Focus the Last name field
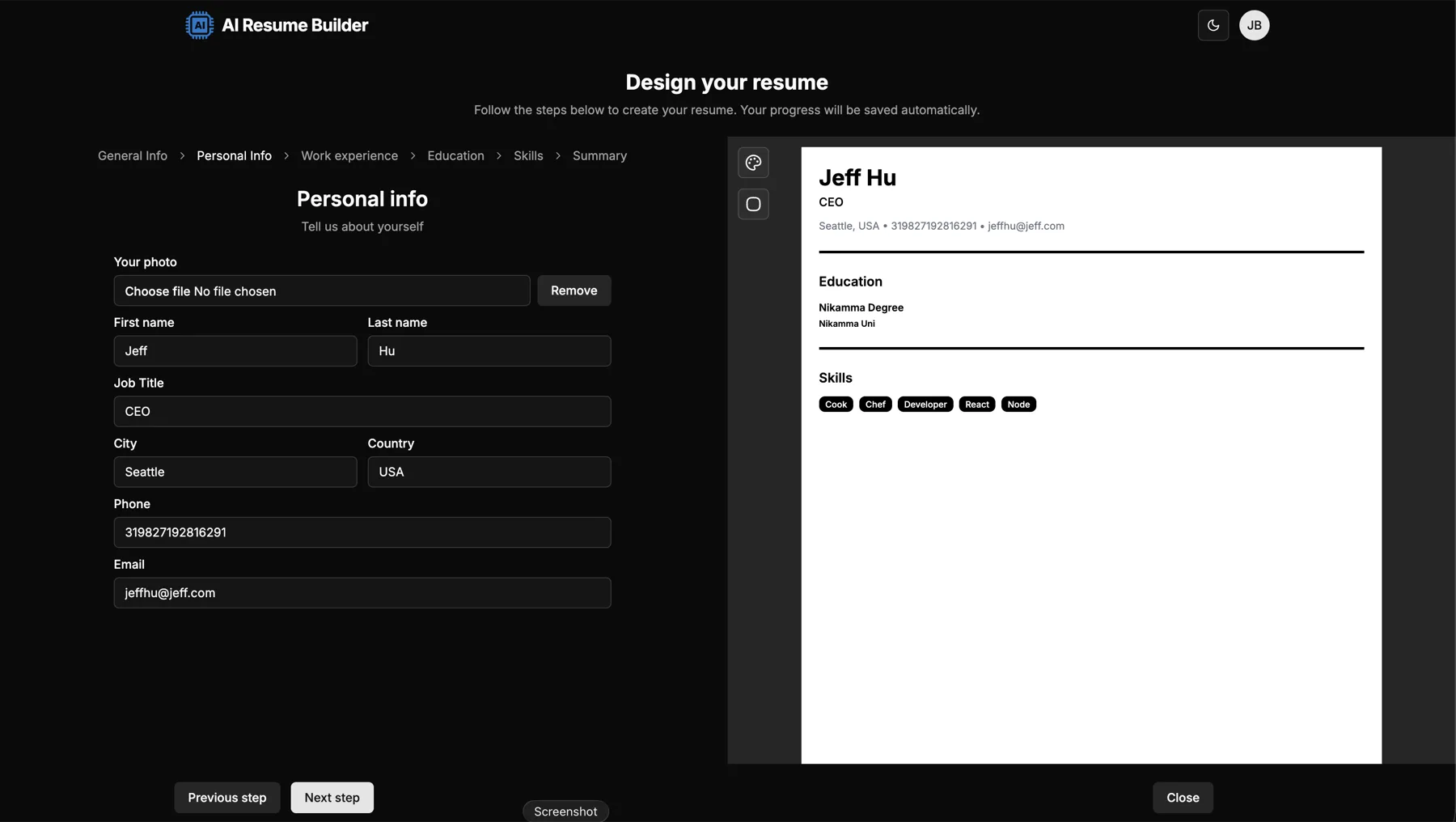Viewport: 1456px width, 822px height. point(489,351)
